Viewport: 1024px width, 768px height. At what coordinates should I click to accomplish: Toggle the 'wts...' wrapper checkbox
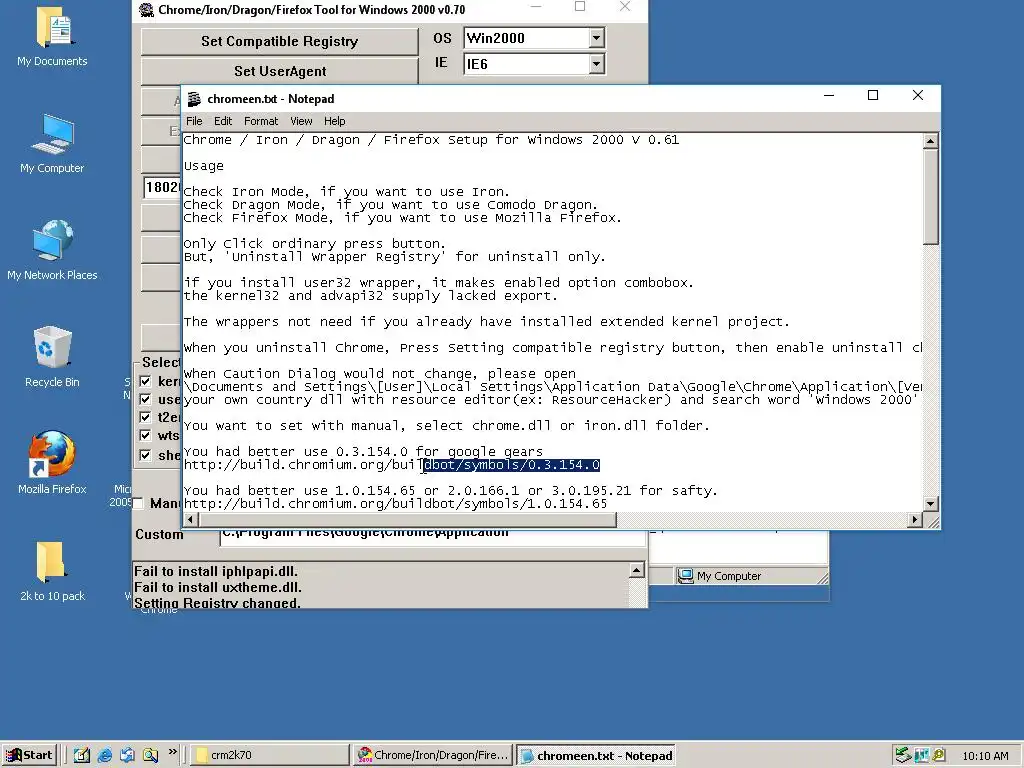[146, 435]
